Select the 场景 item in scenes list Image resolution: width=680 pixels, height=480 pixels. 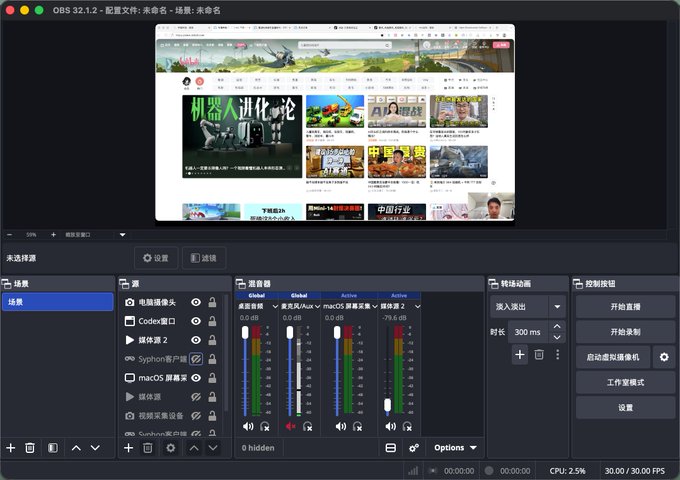58,302
